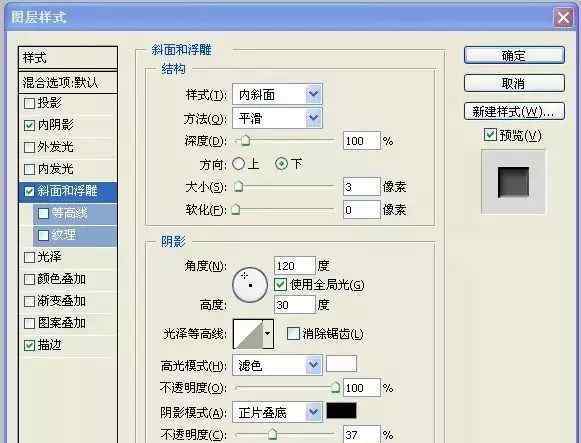Enable the 消除锯齿 anti-alias checkbox
This screenshot has width=581, height=443.
[293, 333]
